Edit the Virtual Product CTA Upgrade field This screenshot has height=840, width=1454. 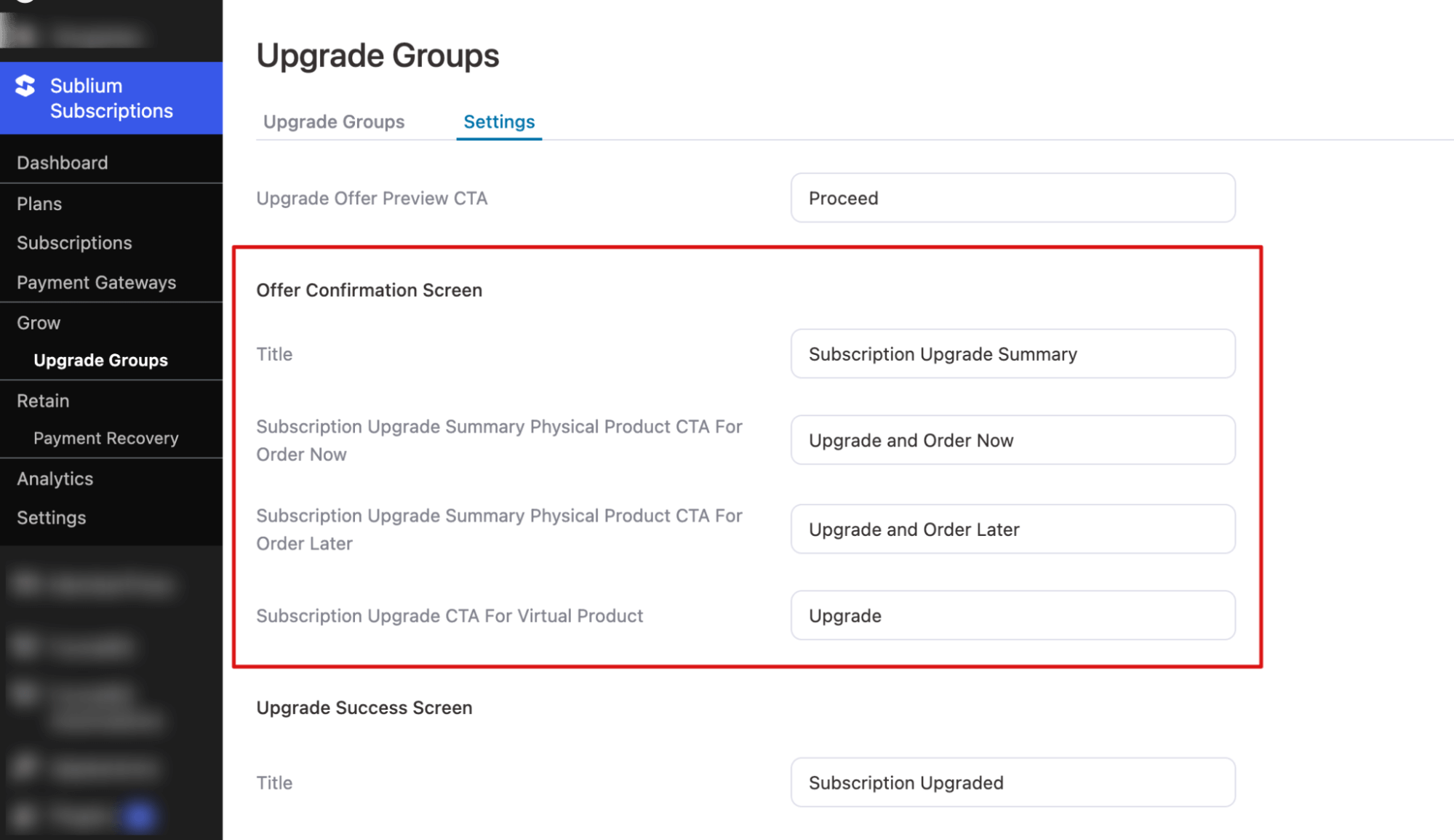[x=1012, y=615]
